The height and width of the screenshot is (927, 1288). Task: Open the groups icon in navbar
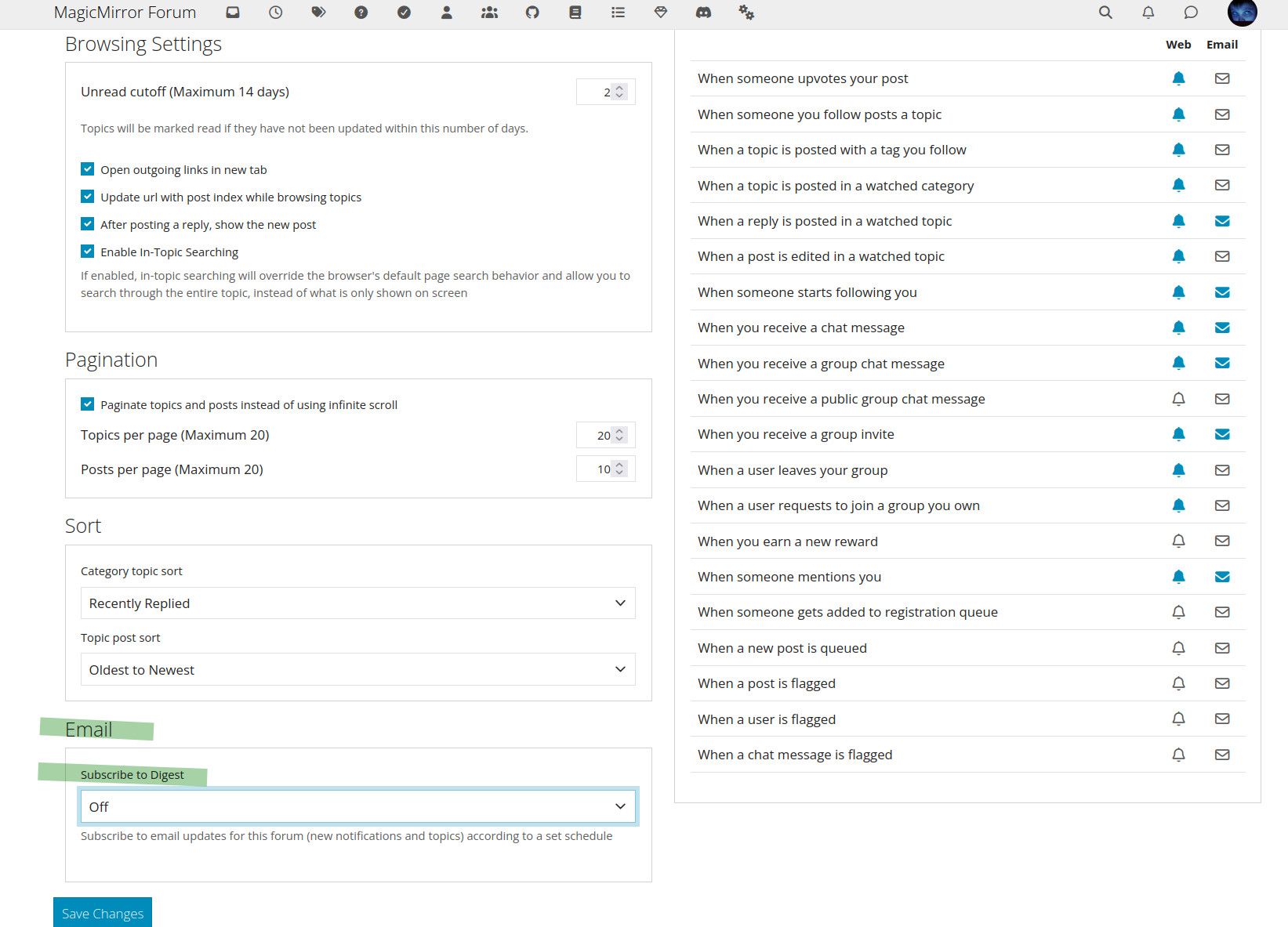(489, 13)
